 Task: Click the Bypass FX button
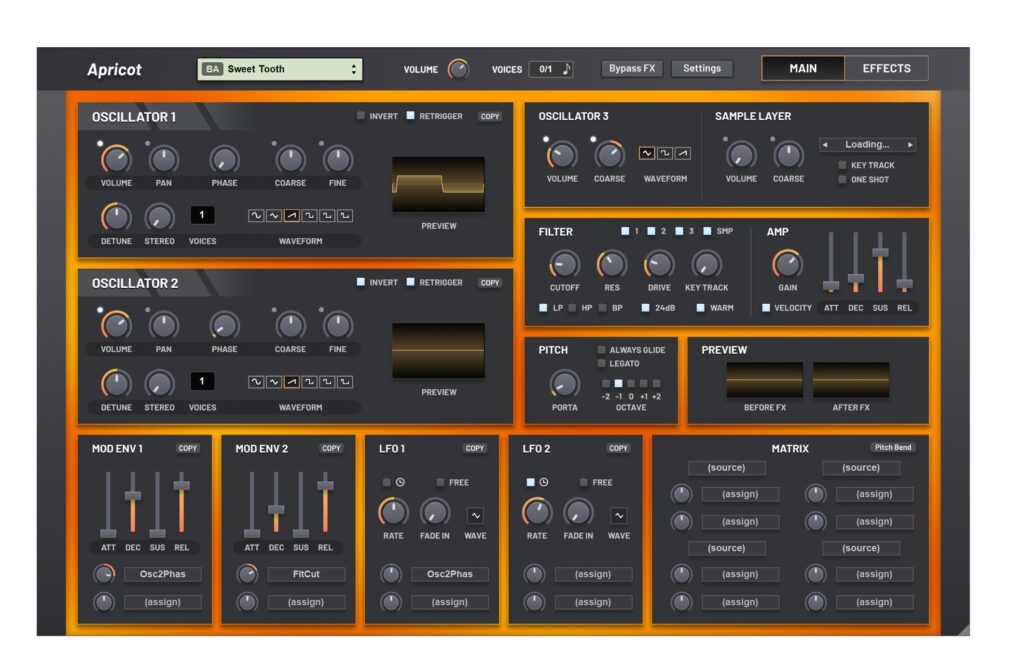pyautogui.click(x=632, y=68)
